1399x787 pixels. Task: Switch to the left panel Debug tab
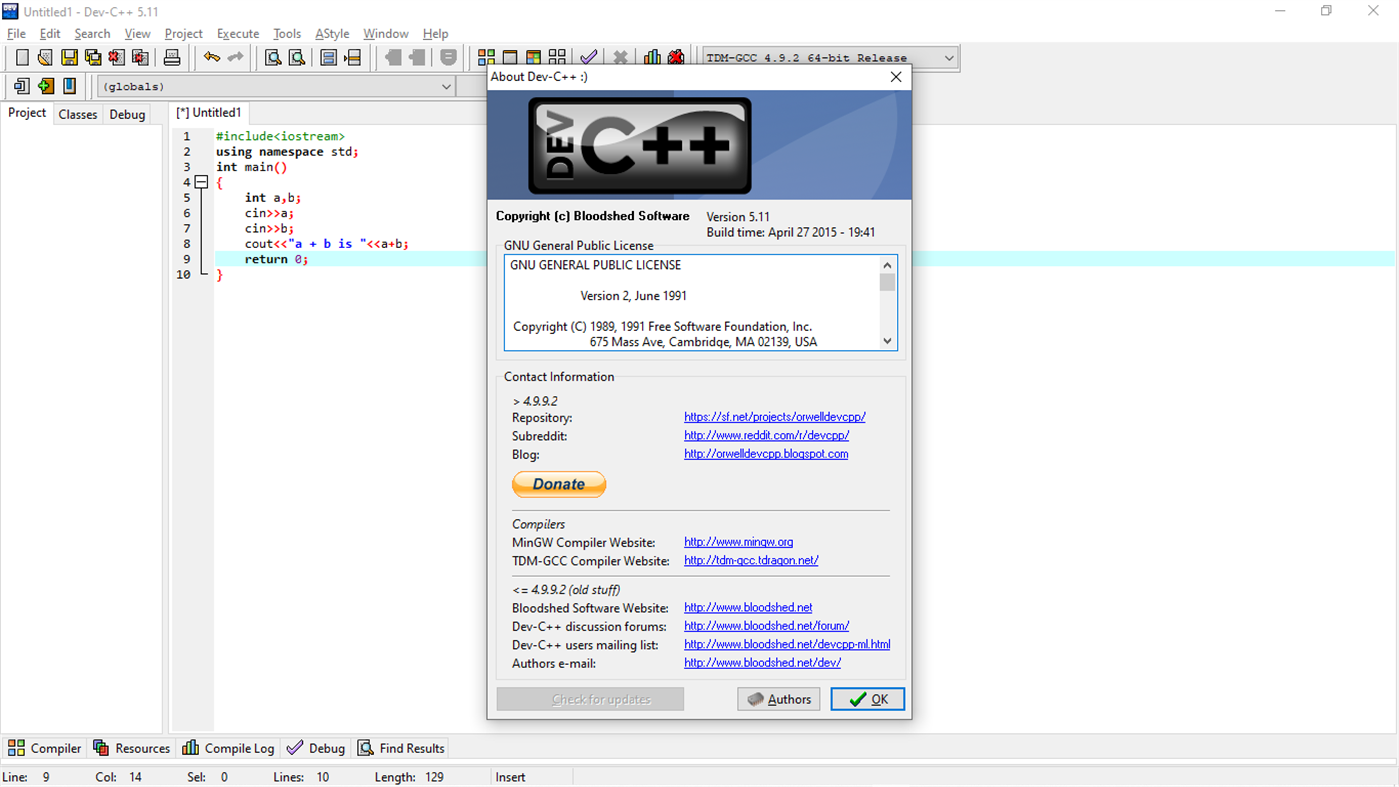tap(127, 114)
